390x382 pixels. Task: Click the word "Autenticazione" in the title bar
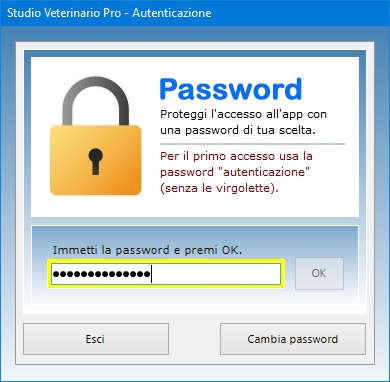click(x=172, y=13)
